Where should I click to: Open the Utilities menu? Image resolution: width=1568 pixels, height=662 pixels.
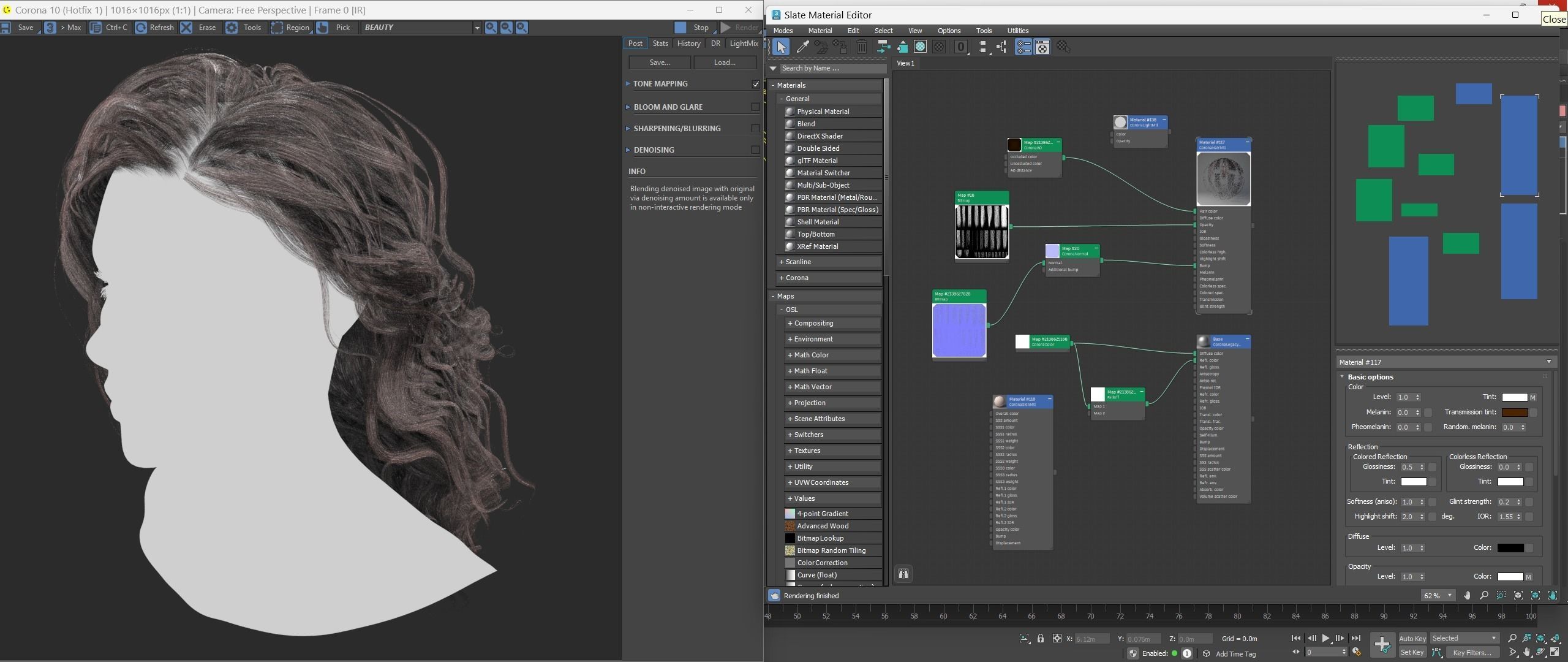1017,31
